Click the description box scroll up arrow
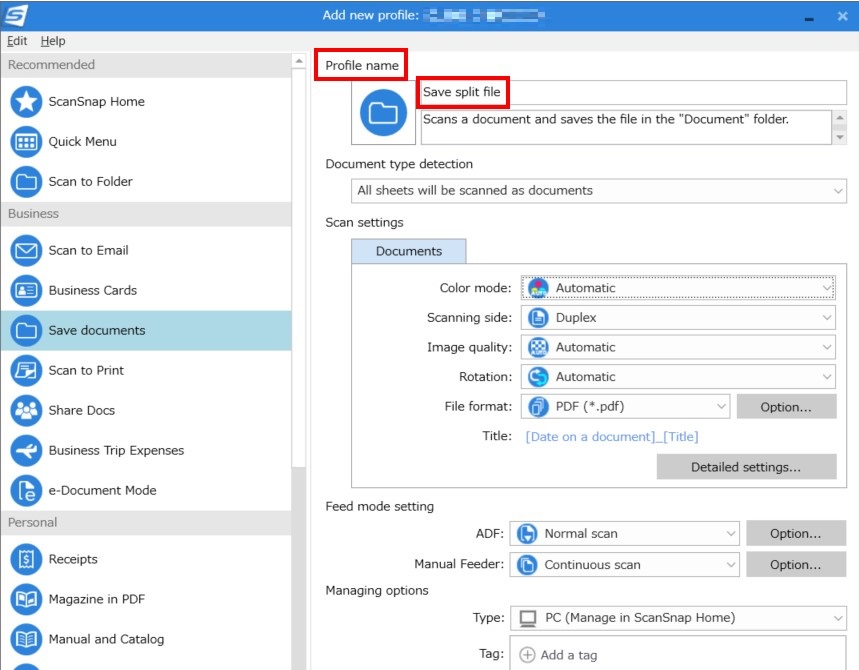The height and width of the screenshot is (670, 859). tap(840, 118)
